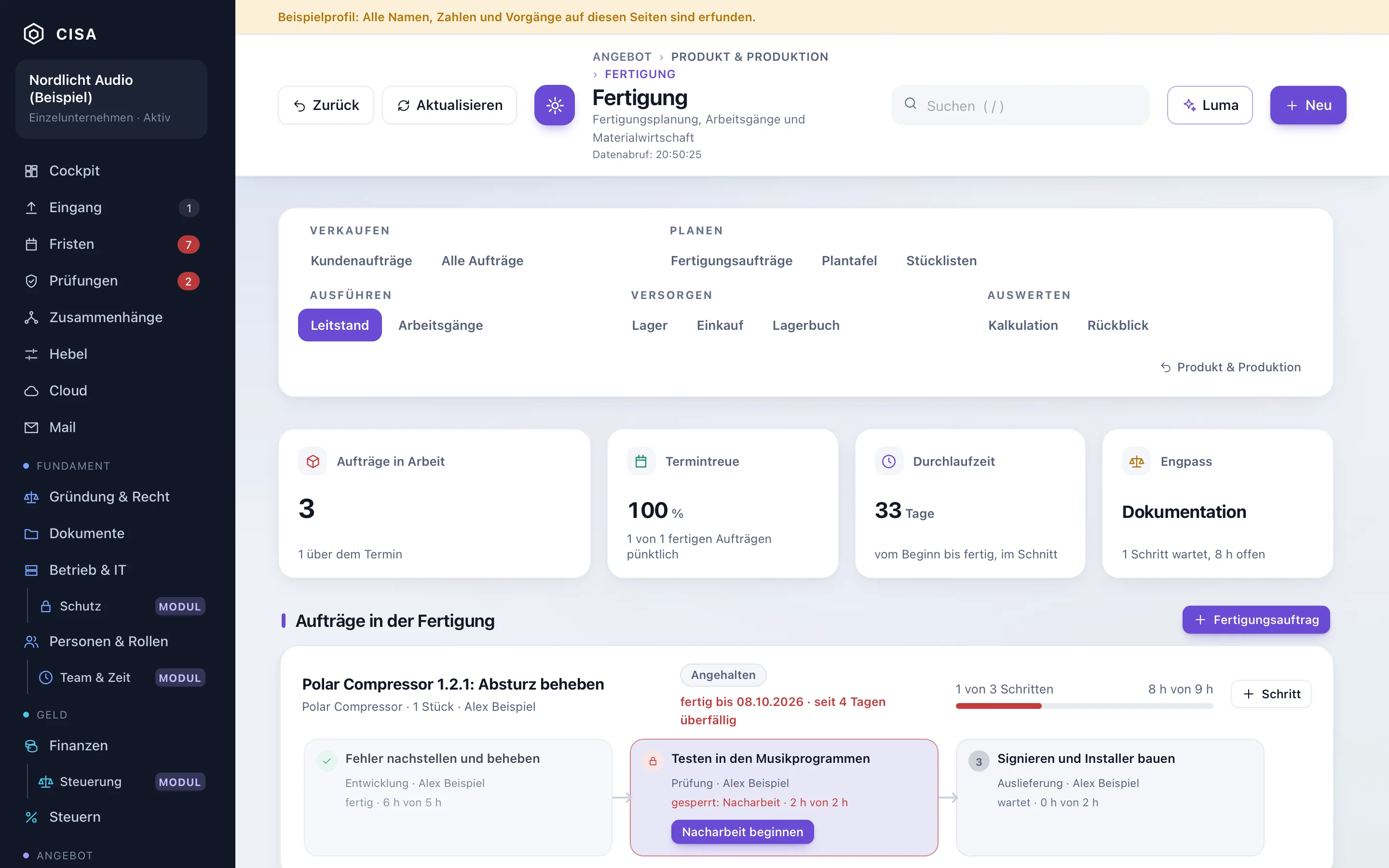This screenshot has height=868, width=1389.
Task: Click the Zurück button
Action: tap(326, 105)
